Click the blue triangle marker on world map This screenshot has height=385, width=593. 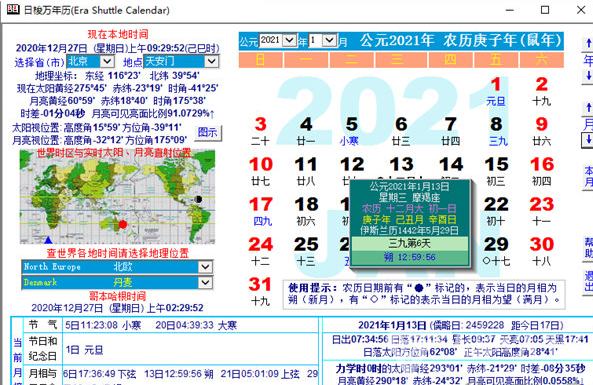coord(48,240)
